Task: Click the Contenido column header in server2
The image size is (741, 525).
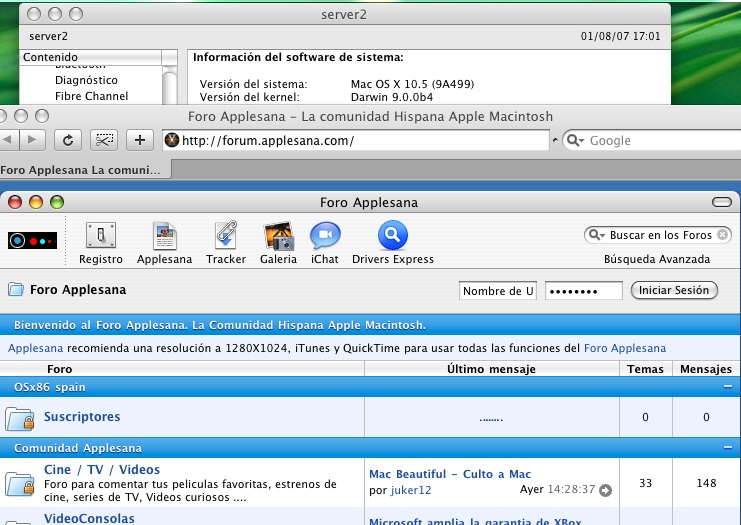Action: (x=91, y=57)
